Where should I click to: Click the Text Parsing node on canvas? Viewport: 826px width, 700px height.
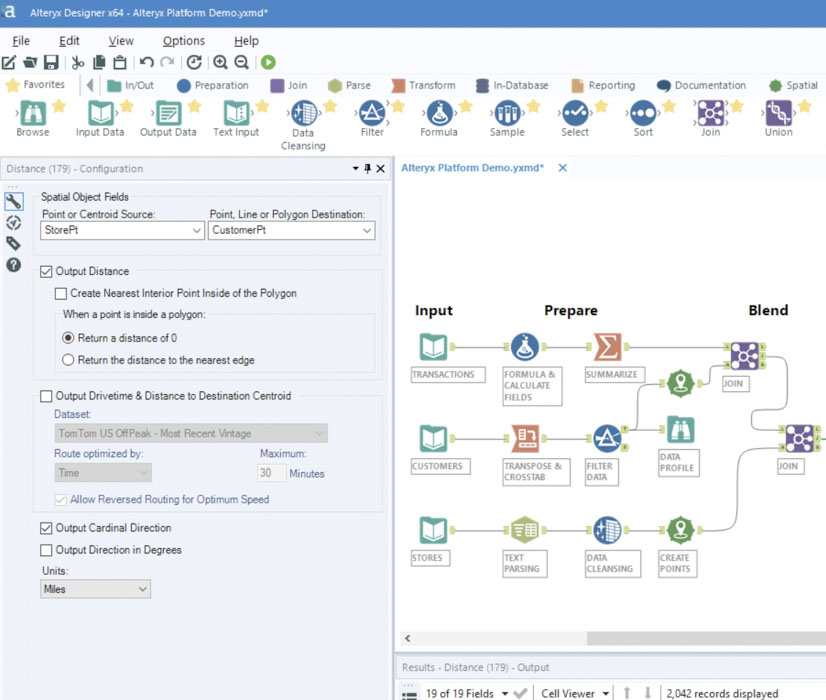[x=525, y=530]
